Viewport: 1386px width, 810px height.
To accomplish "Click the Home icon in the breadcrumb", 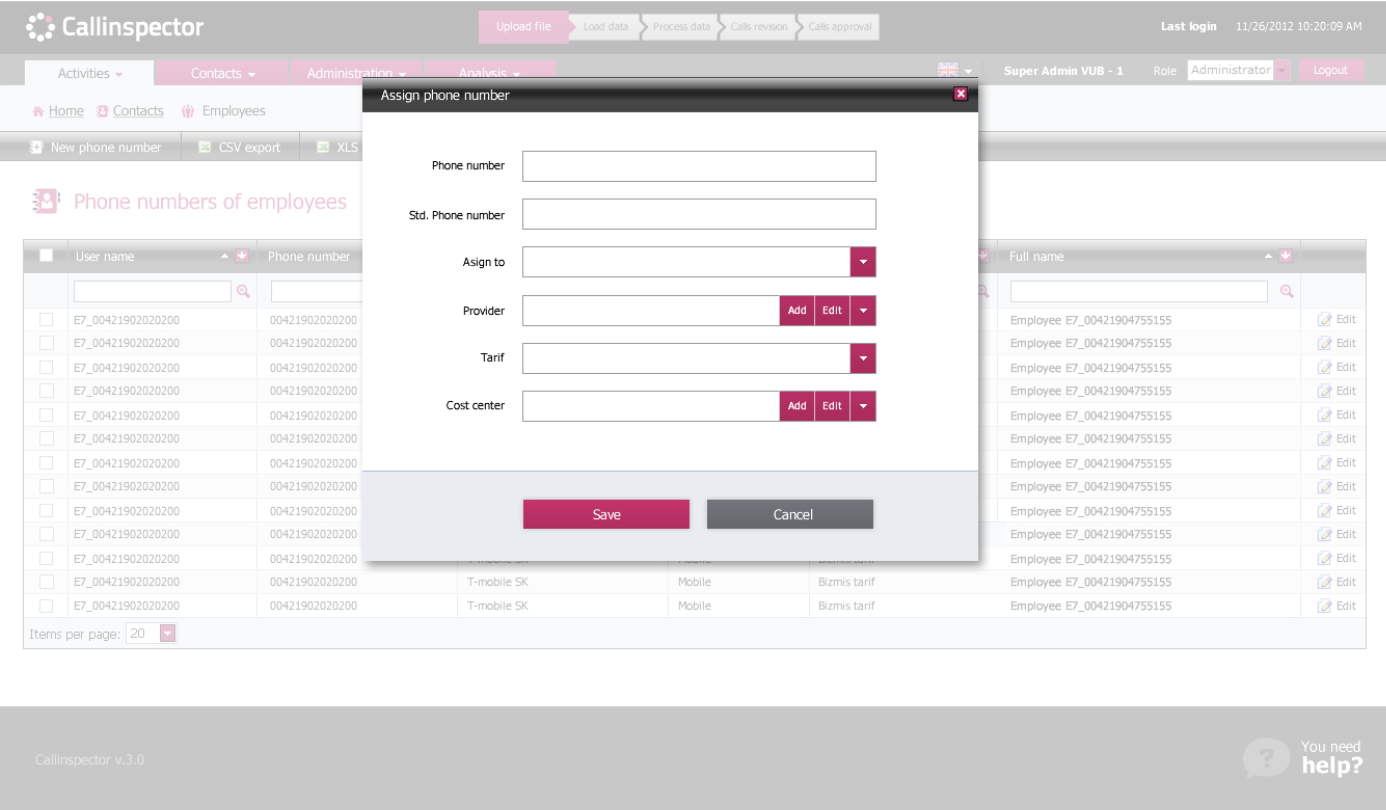I will [x=38, y=110].
